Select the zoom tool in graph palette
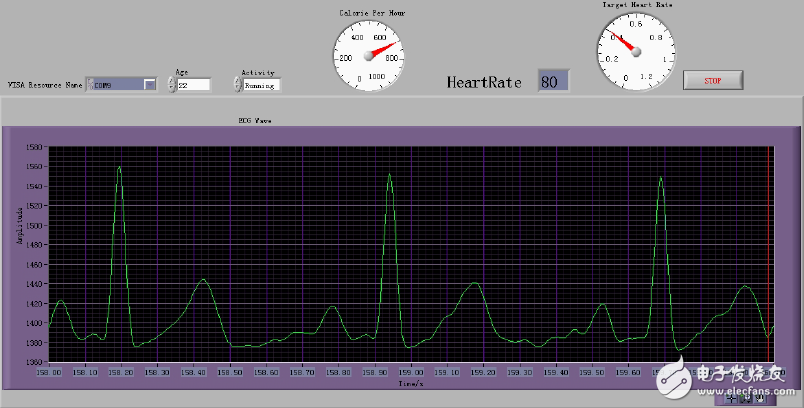Viewport: 804px width, 408px height. pos(746,397)
